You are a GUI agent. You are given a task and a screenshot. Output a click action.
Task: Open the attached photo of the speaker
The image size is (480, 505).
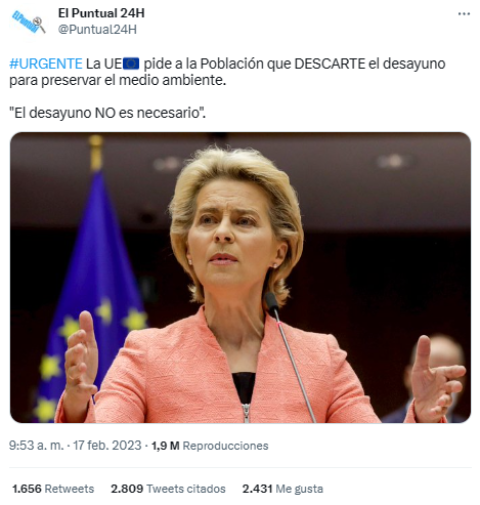240,278
